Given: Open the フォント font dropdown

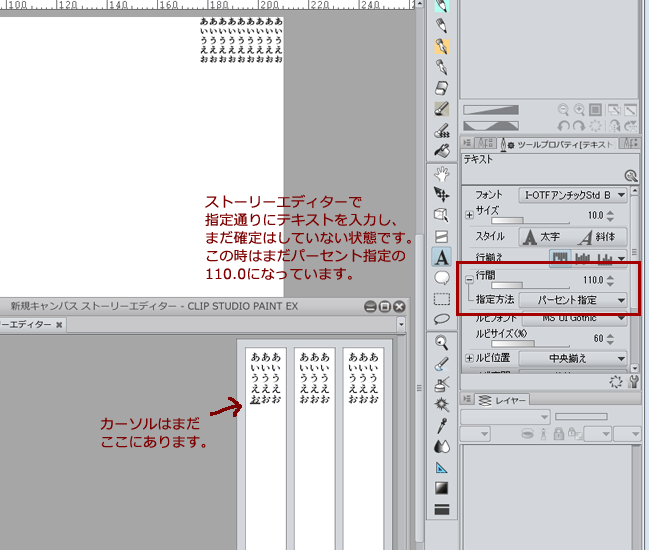Looking at the screenshot, I should pos(572,195).
